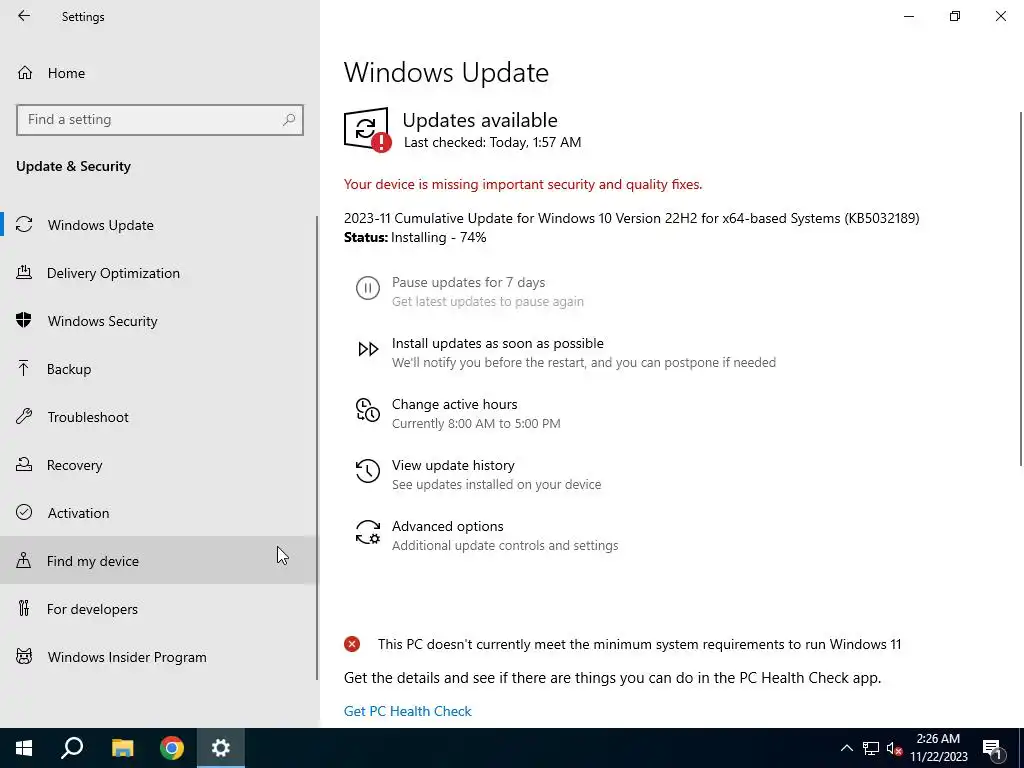Click the red missing security fixes warning

click(523, 185)
